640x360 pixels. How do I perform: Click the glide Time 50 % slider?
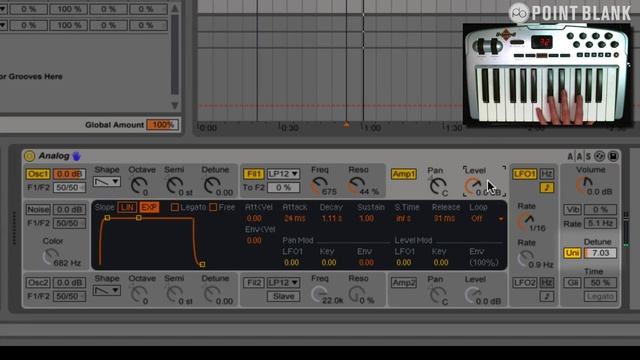[x=600, y=282]
